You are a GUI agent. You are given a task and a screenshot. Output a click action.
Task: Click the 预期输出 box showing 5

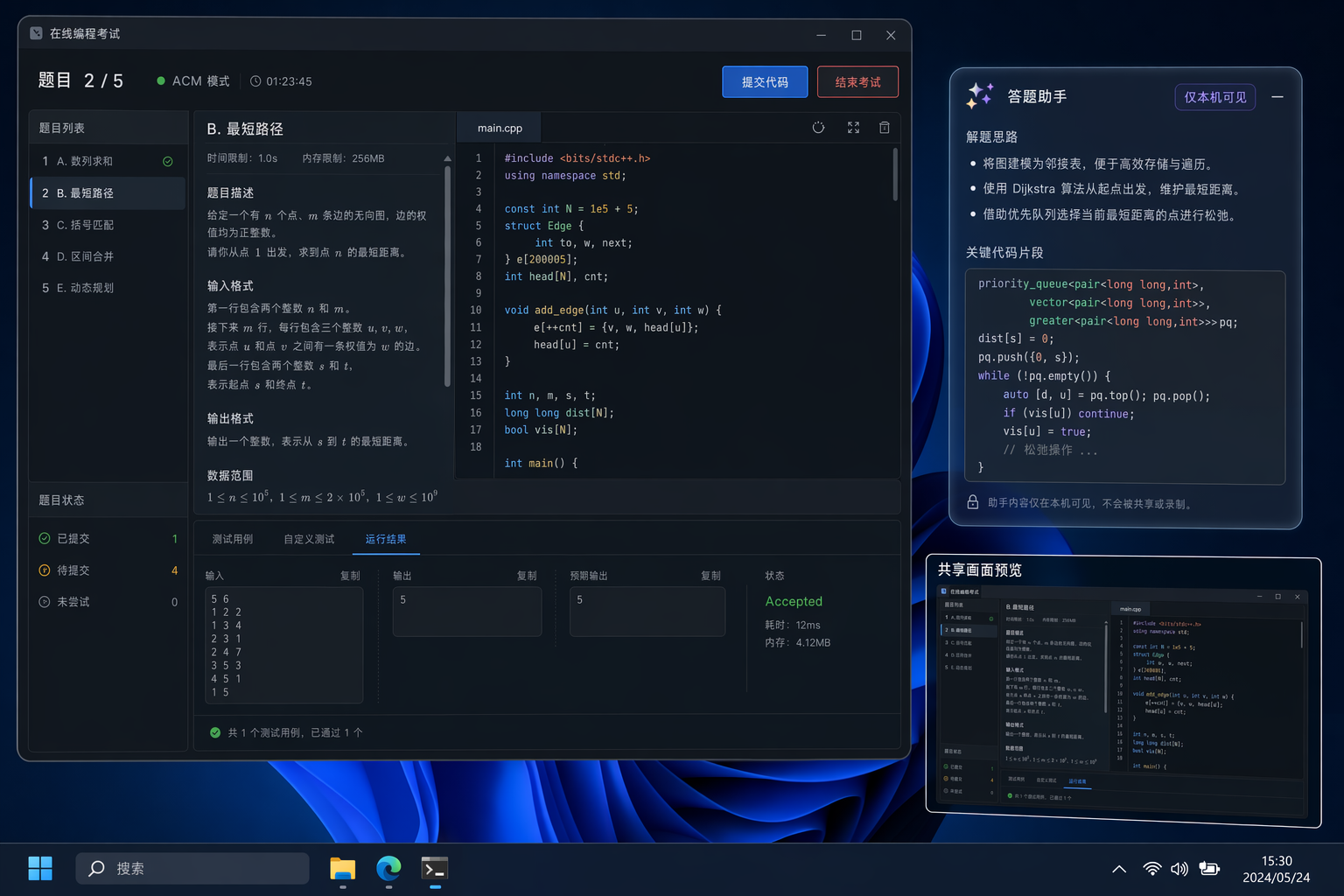coord(647,611)
